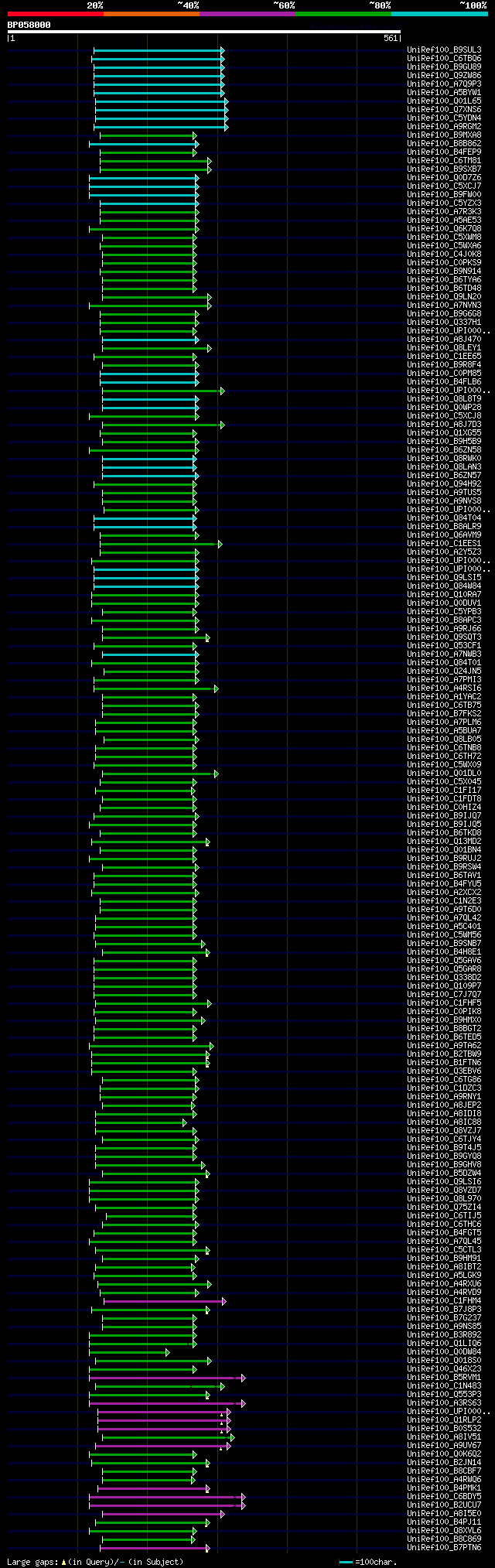Image resolution: width=495 pixels, height=1568 pixels.
Task: Select label UniRef100_C1EES1
Action: (444, 543)
